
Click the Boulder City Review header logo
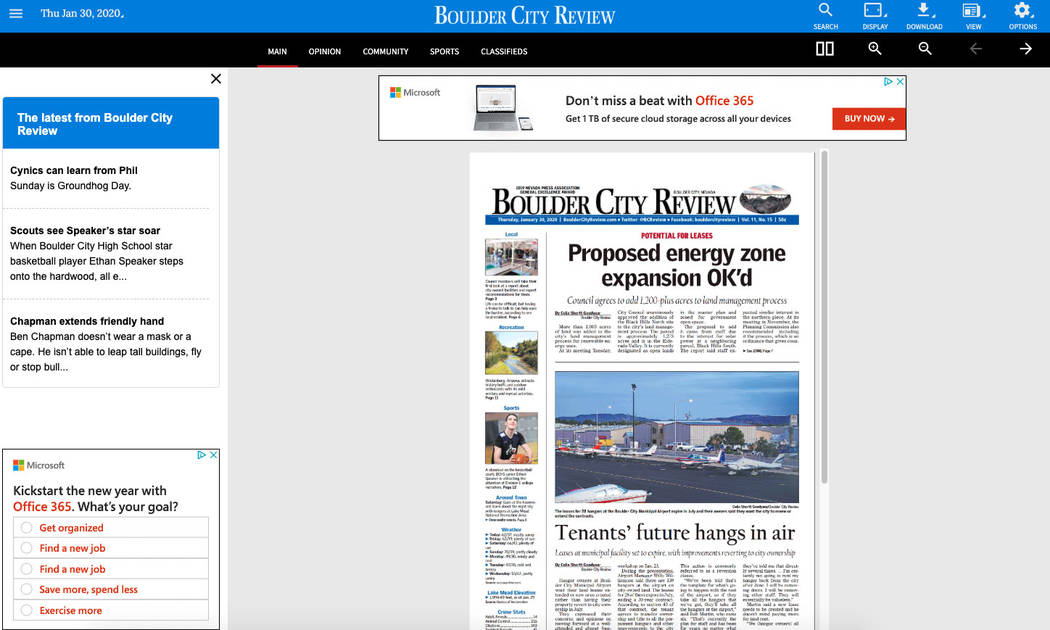[x=524, y=15]
